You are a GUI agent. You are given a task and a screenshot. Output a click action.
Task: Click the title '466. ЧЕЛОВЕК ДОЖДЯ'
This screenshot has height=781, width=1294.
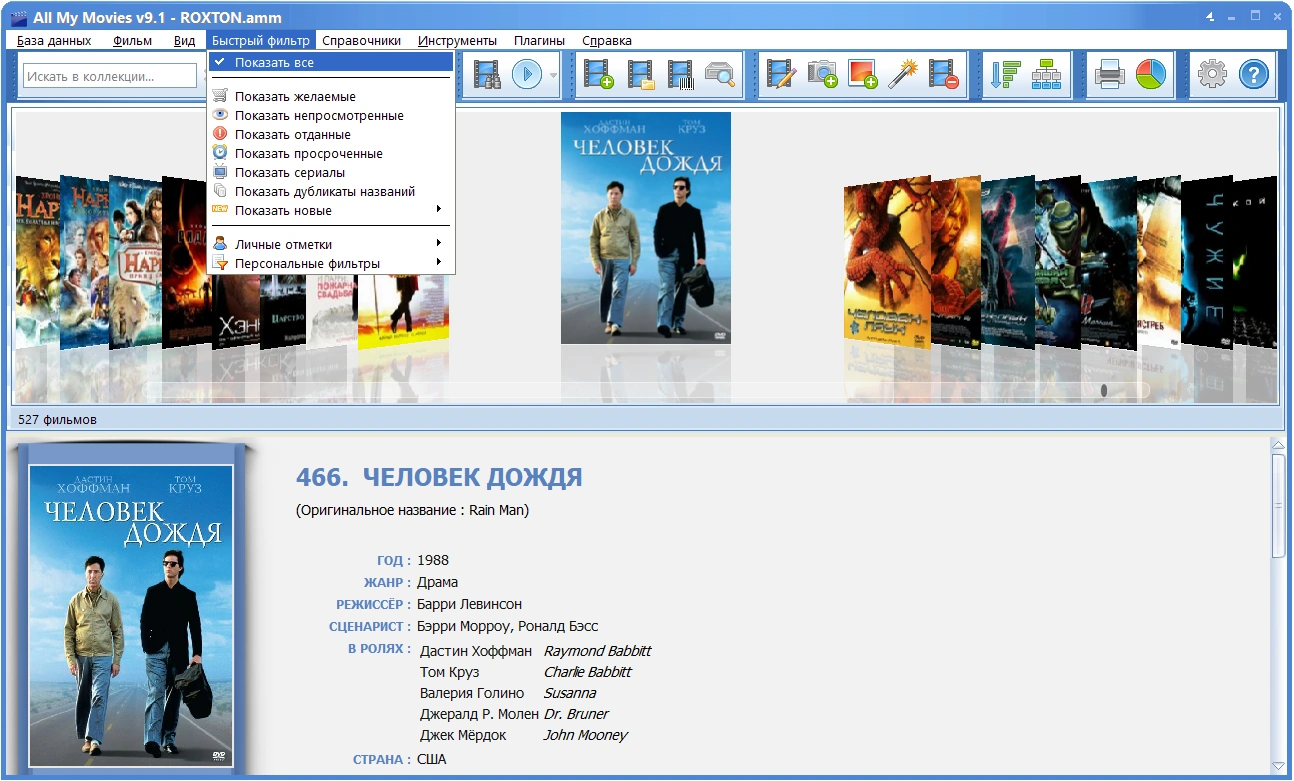click(x=439, y=478)
